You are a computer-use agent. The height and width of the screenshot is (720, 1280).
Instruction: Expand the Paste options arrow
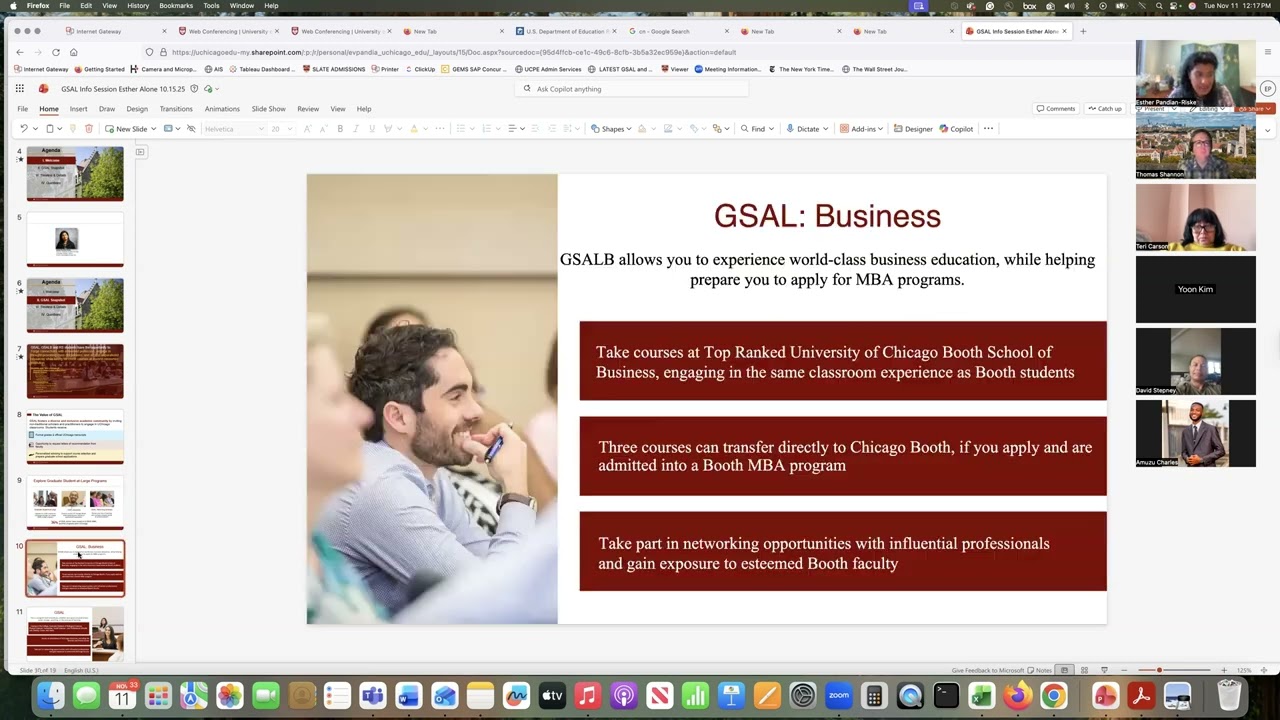pos(60,129)
